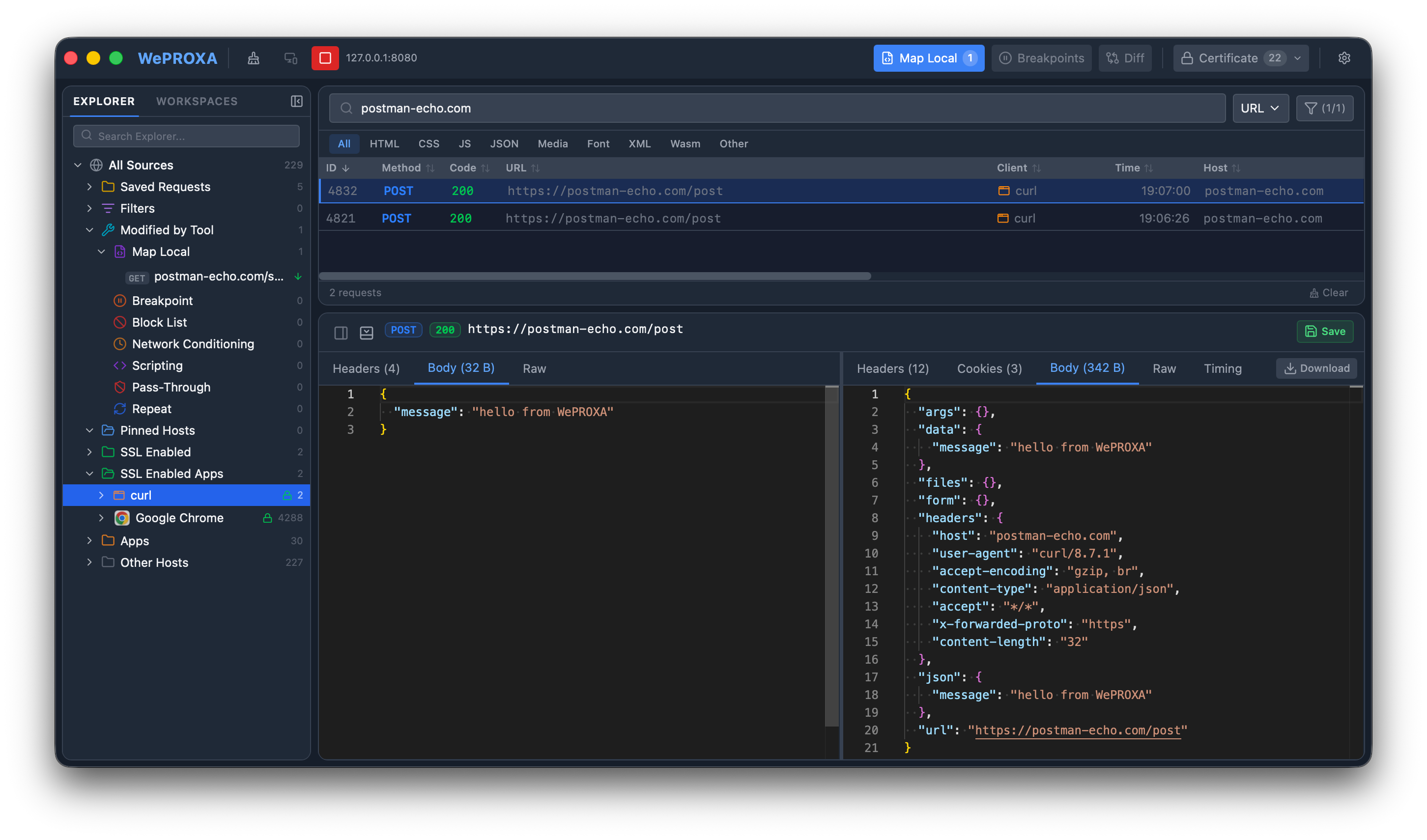1427x840 pixels.
Task: Open the response Timing tab
Action: [1223, 369]
